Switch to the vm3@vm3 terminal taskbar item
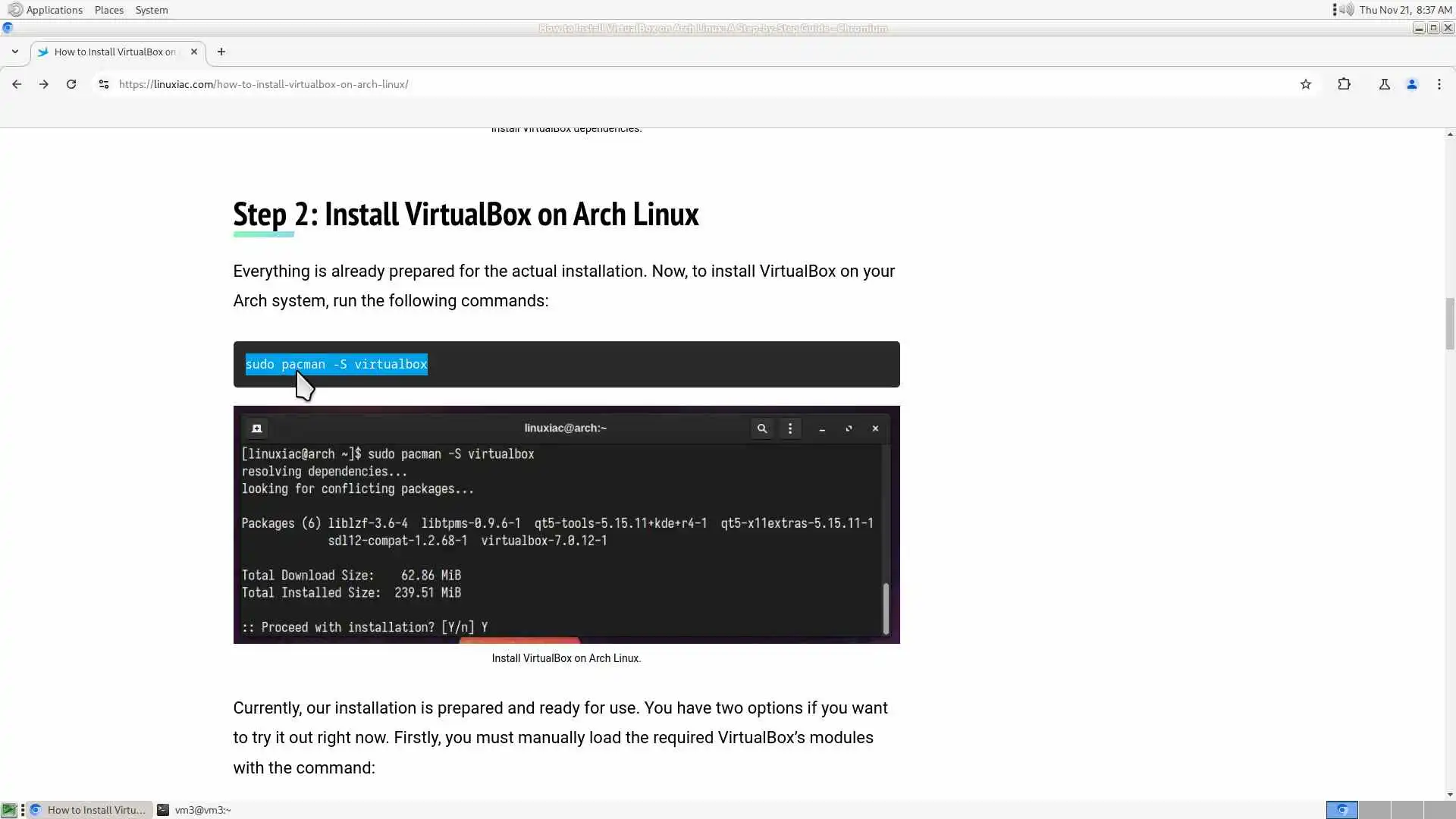This screenshot has width=1456, height=819. click(x=194, y=810)
